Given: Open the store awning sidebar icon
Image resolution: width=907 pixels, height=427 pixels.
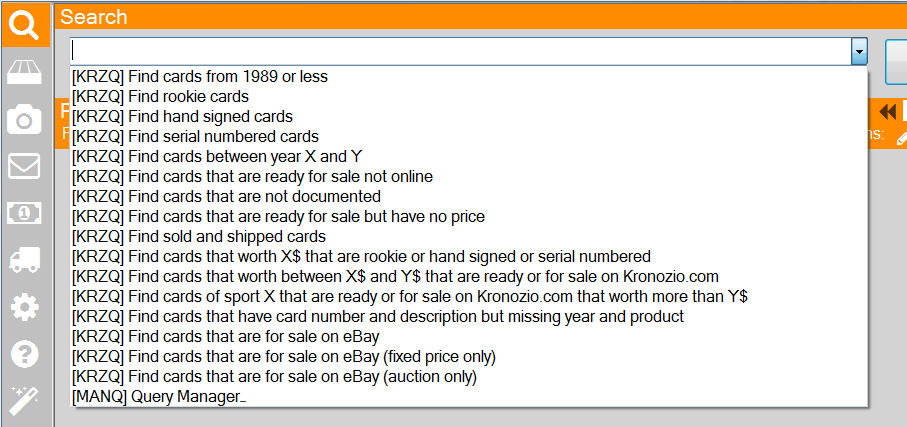Looking at the screenshot, I should pos(24,72).
